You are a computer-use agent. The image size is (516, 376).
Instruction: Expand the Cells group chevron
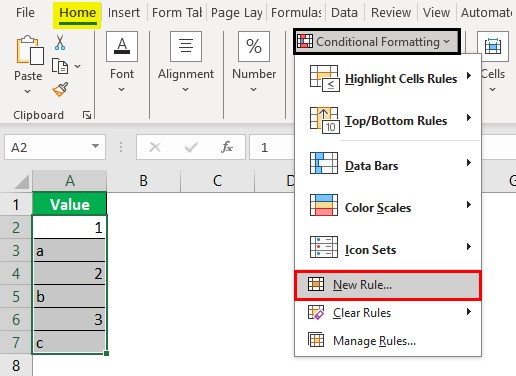point(492,89)
